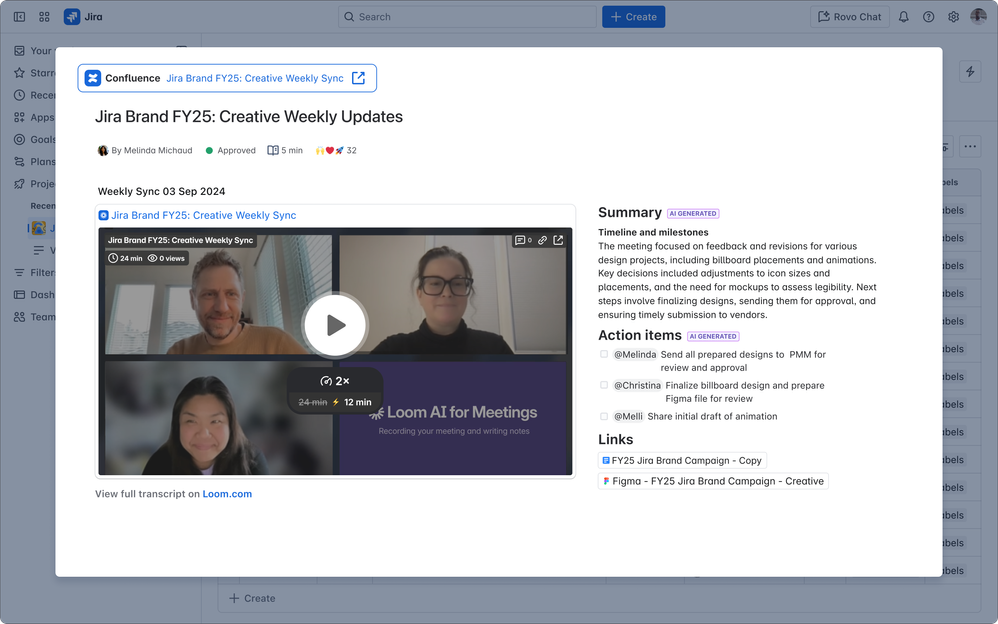Open FY25 Jira Brand Campaign - Copy link
Viewport: 998px width, 624px height.
[x=682, y=460]
